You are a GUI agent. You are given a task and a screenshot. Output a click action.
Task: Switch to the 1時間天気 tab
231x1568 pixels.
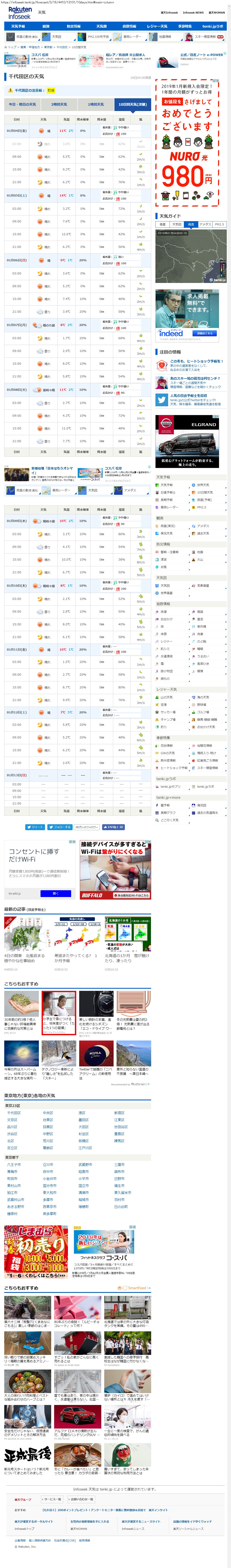point(96,105)
